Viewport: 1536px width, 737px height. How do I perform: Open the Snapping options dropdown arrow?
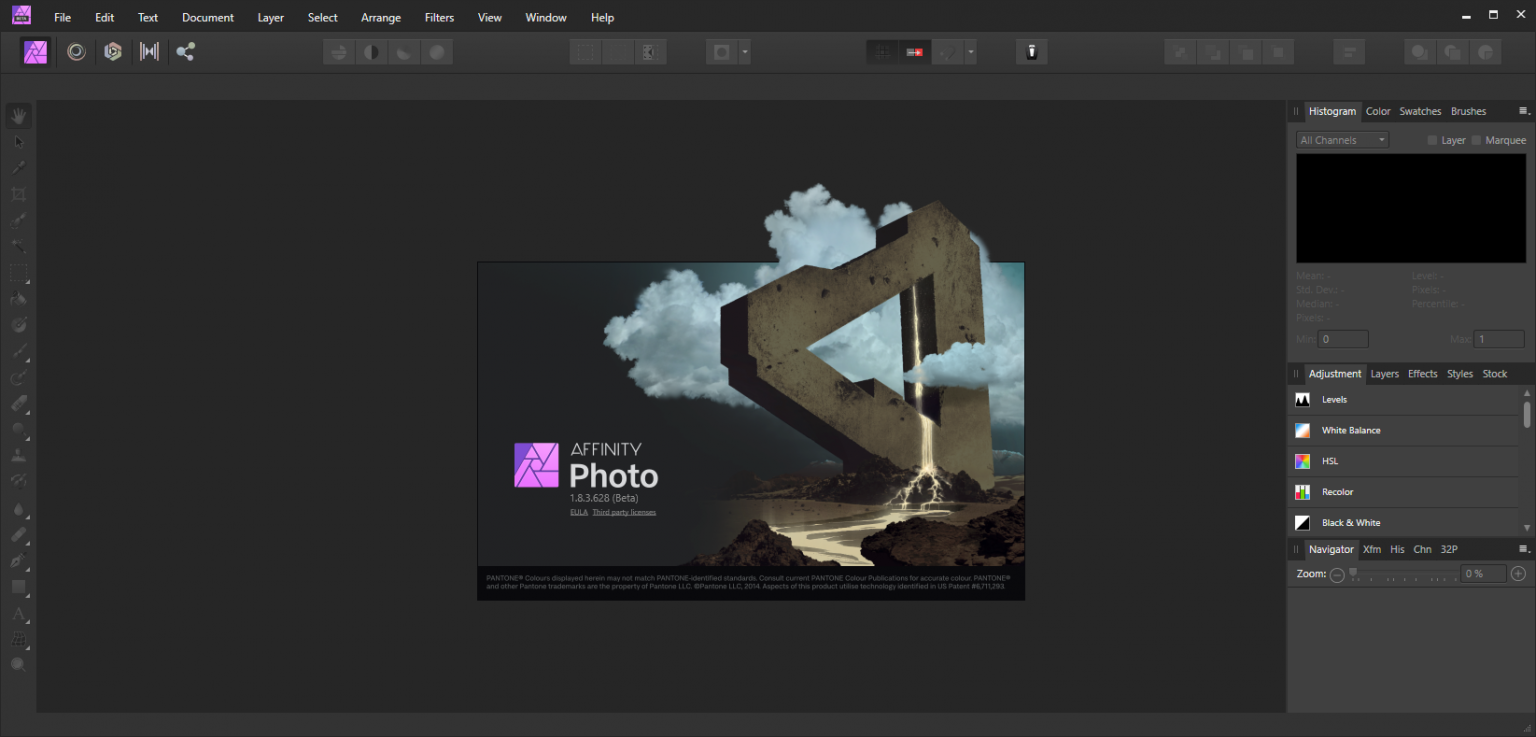pos(970,52)
